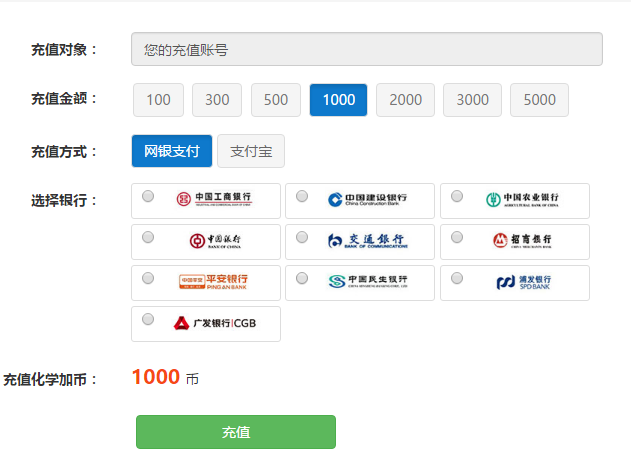Image resolution: width=631 pixels, height=471 pixels.
Task: Click the Ping An Bank logo
Action: pyautogui.click(x=214, y=282)
